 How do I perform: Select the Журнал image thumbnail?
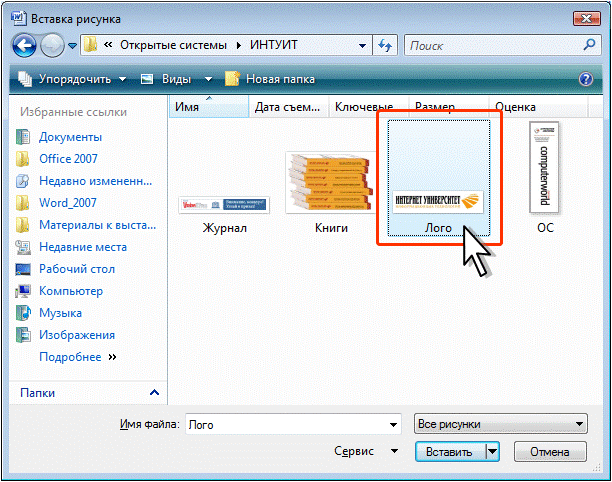coord(224,205)
